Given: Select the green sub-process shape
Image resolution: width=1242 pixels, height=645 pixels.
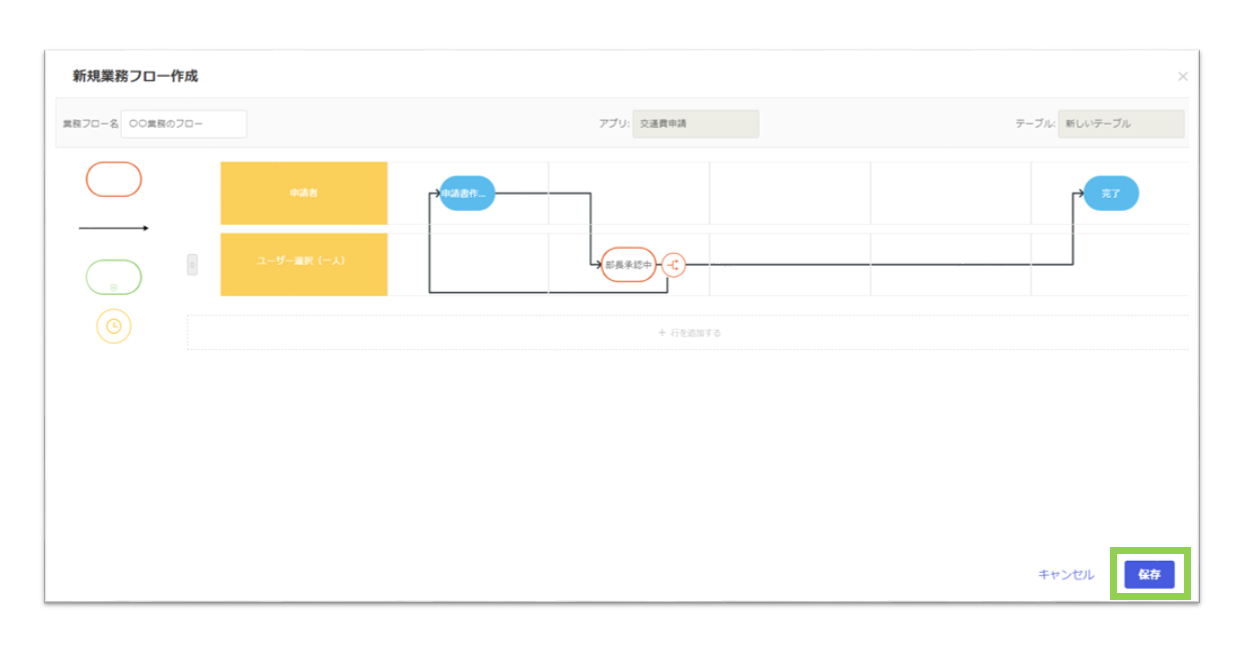Looking at the screenshot, I should pyautogui.click(x=114, y=277).
